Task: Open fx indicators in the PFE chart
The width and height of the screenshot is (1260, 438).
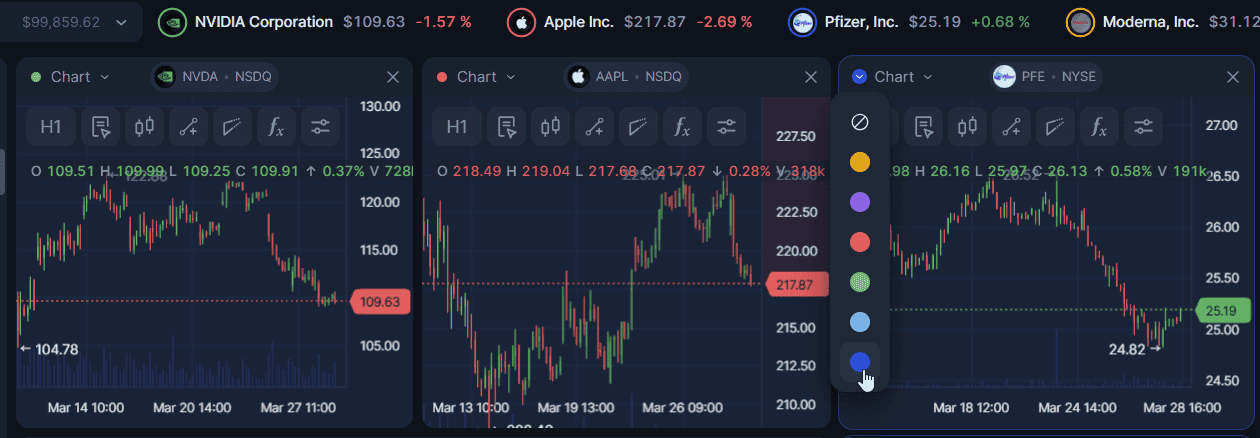Action: point(1099,127)
